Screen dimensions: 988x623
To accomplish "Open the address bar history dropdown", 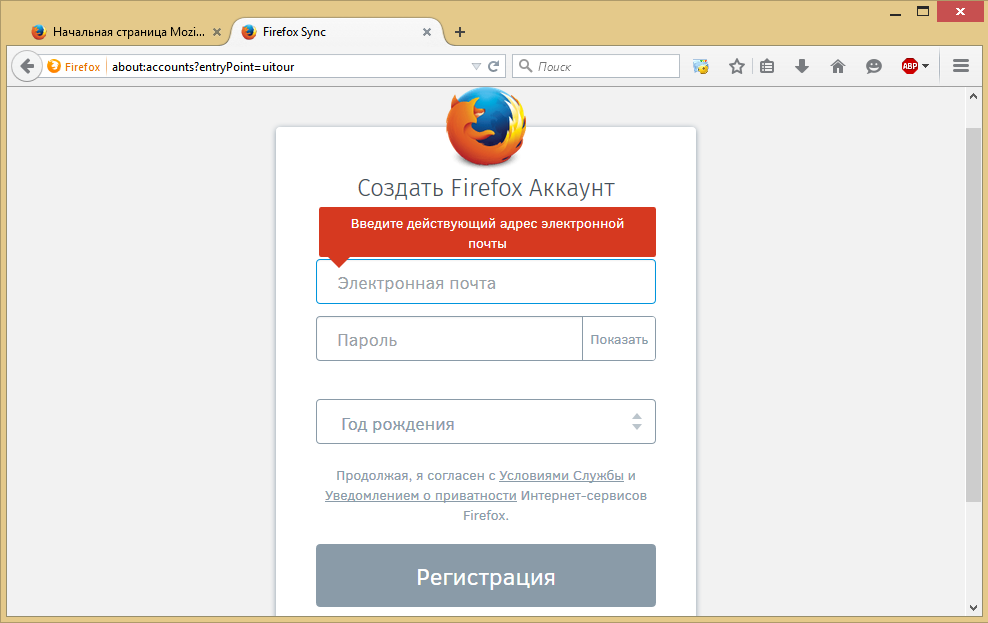I will pos(476,67).
